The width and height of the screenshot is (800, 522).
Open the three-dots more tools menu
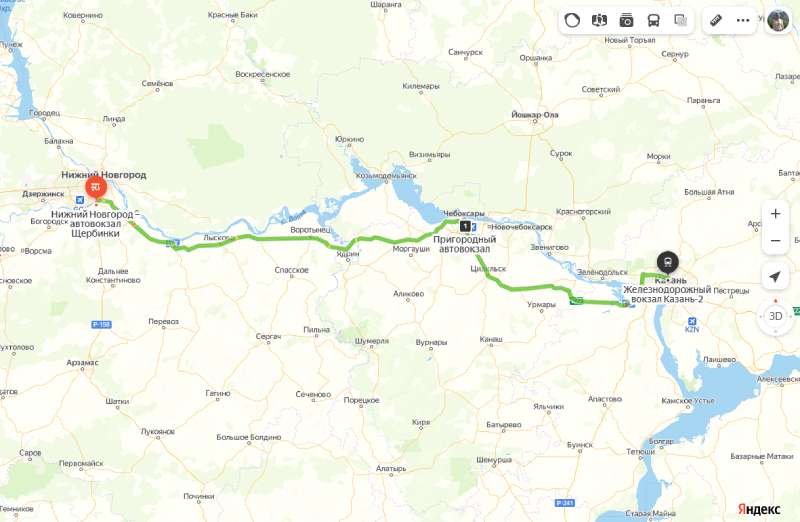click(x=743, y=20)
